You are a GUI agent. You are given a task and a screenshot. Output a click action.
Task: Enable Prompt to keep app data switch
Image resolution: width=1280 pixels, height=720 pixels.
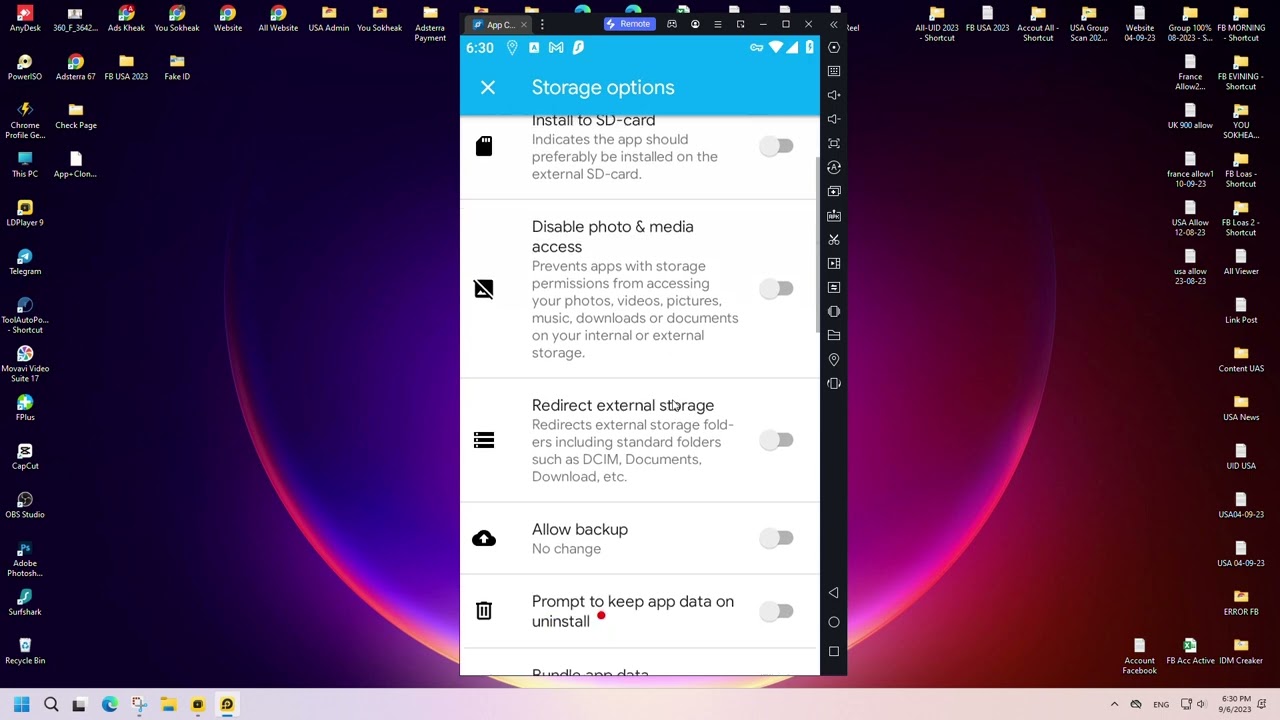pyautogui.click(x=776, y=612)
